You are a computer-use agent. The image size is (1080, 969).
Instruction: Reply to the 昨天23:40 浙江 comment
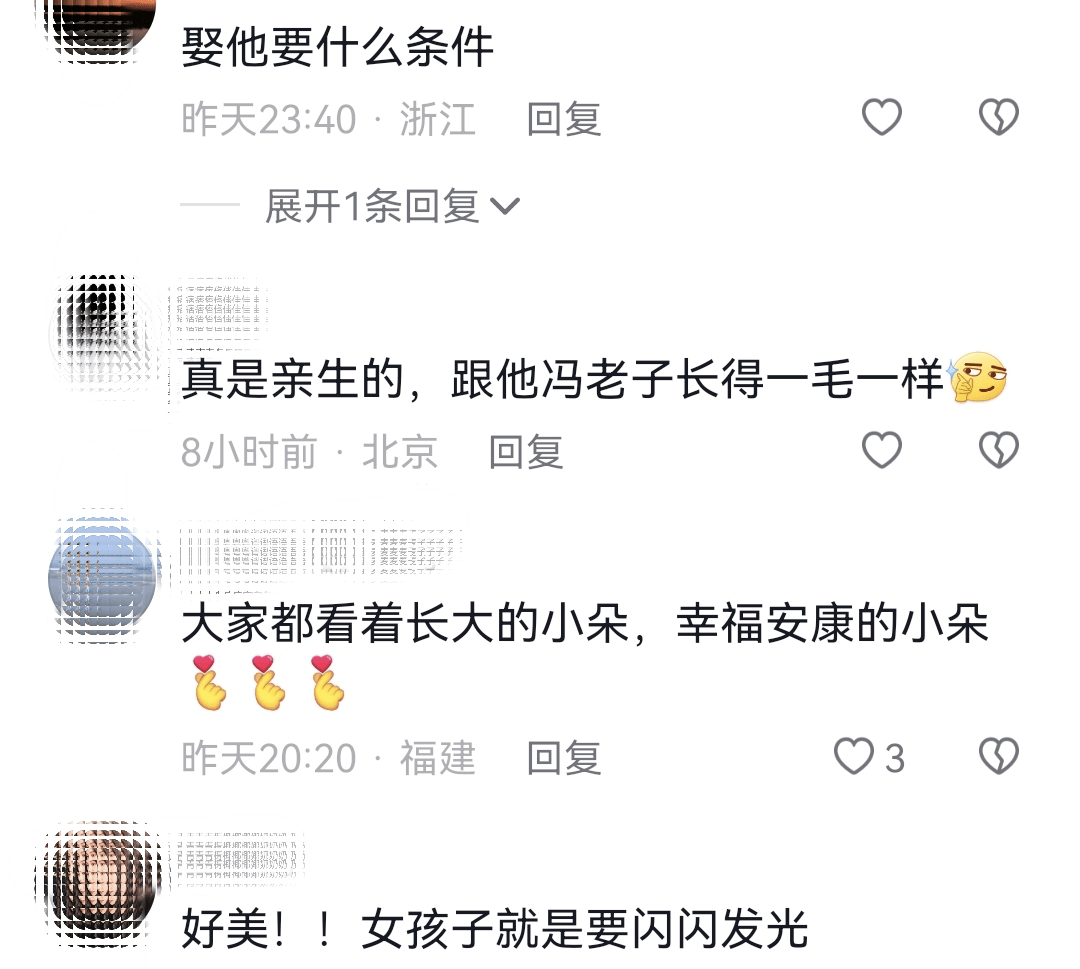[x=564, y=119]
